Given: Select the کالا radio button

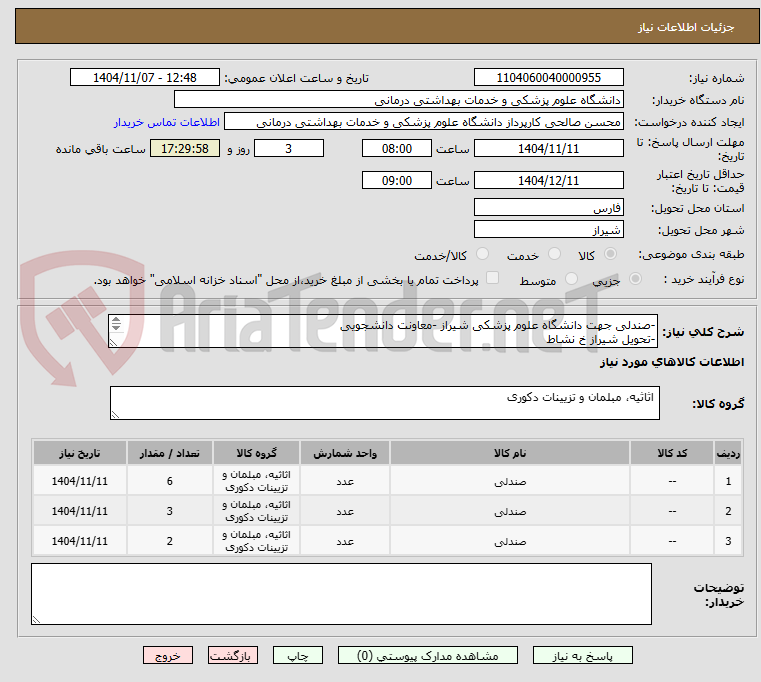Looking at the screenshot, I should click(611, 254).
